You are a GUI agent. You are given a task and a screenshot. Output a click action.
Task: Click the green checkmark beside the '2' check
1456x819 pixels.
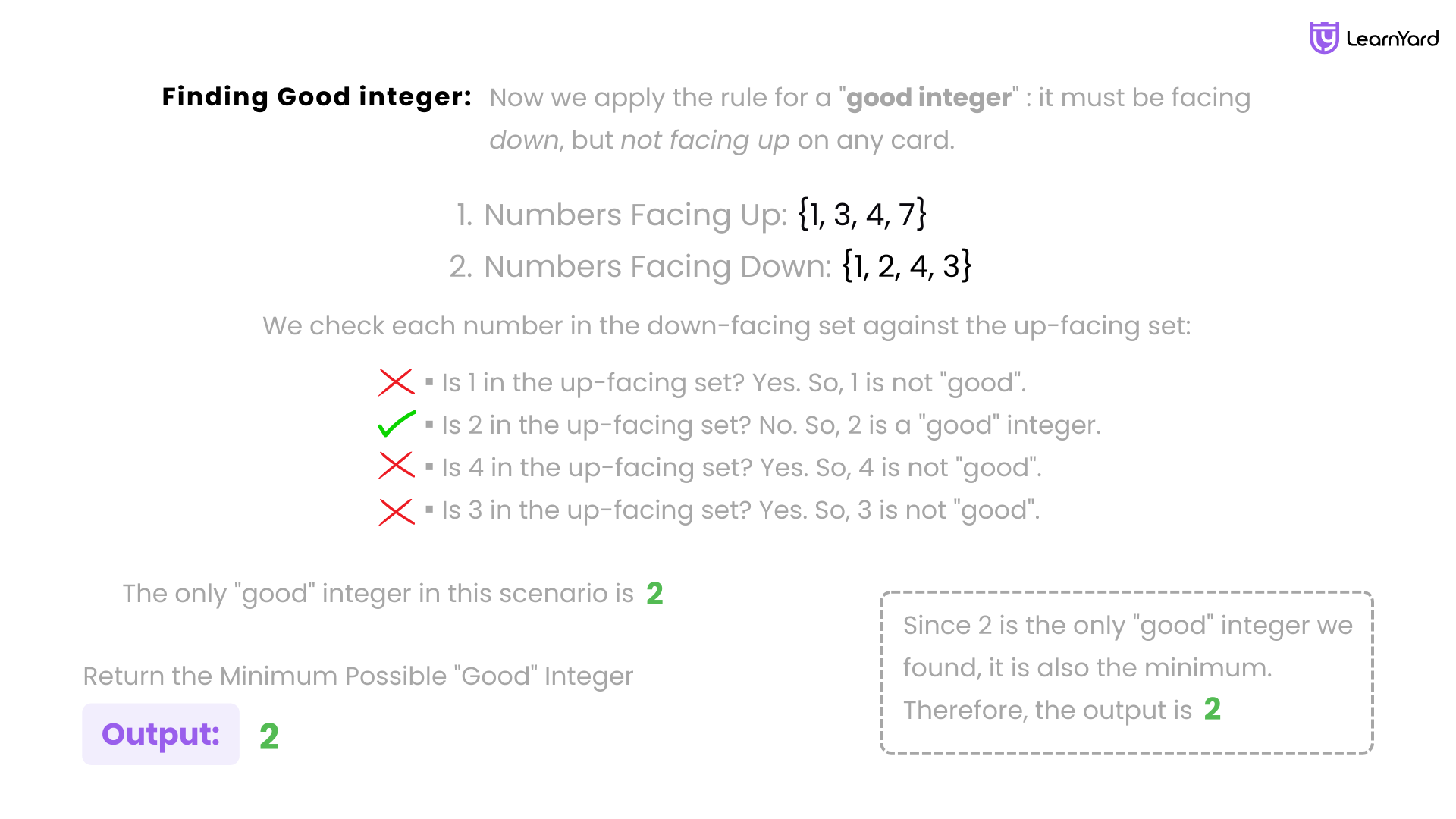point(397,424)
